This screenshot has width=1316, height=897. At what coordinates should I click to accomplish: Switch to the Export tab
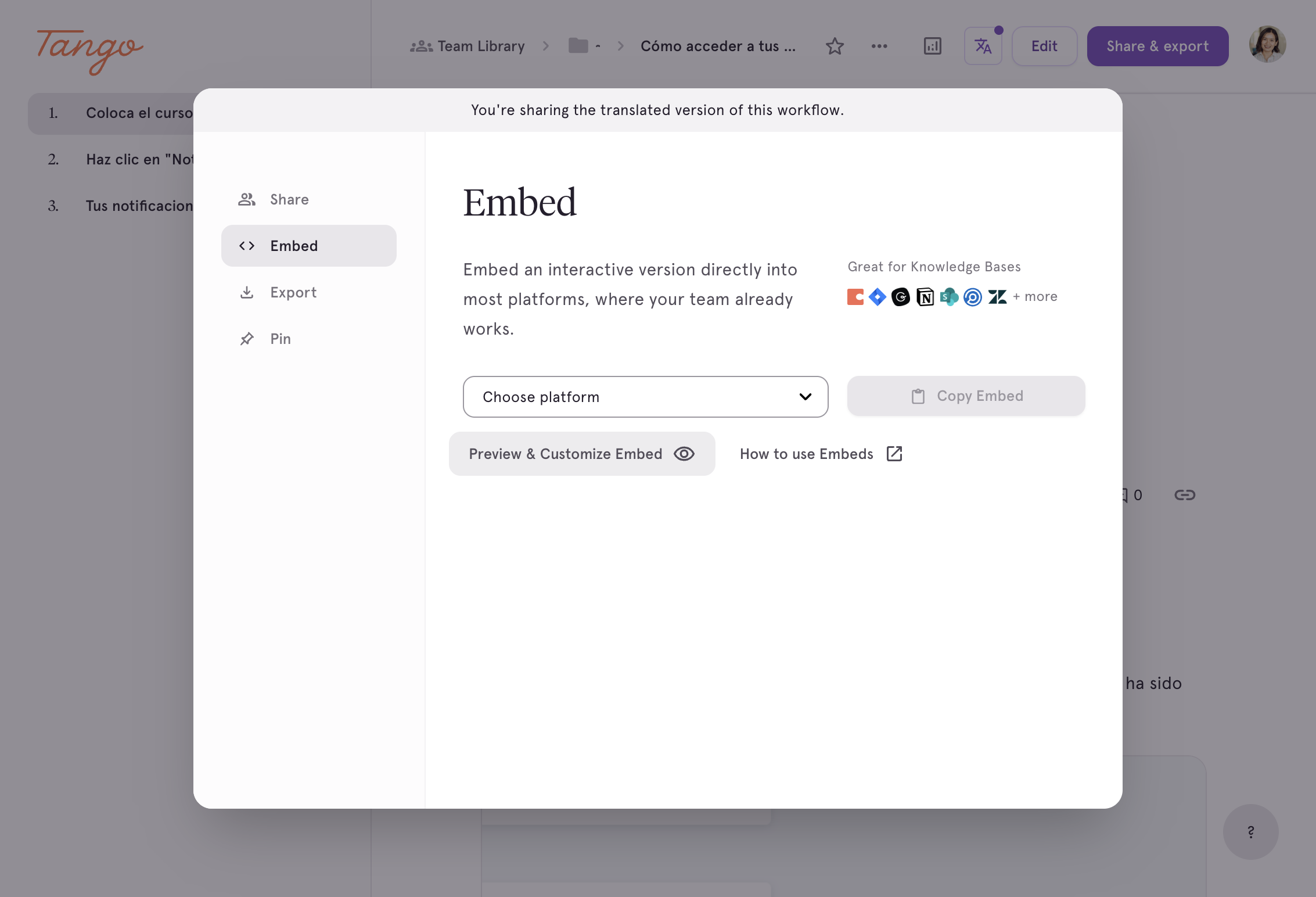[308, 292]
